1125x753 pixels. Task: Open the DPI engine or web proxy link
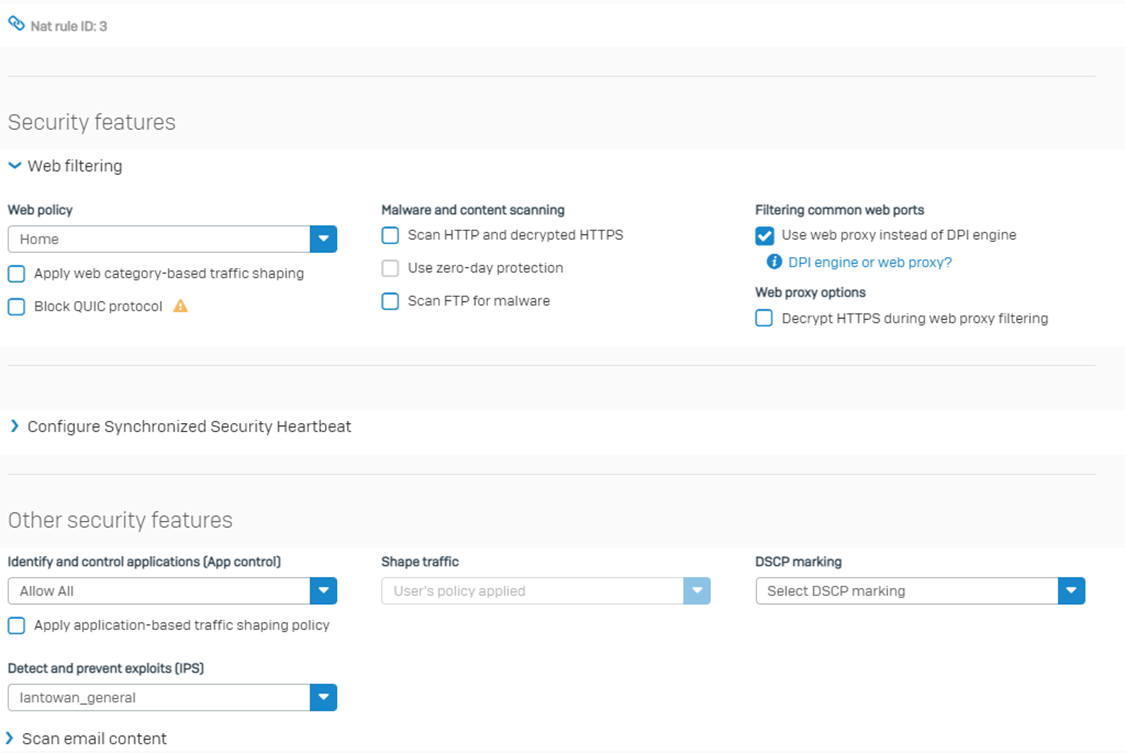pos(869,262)
